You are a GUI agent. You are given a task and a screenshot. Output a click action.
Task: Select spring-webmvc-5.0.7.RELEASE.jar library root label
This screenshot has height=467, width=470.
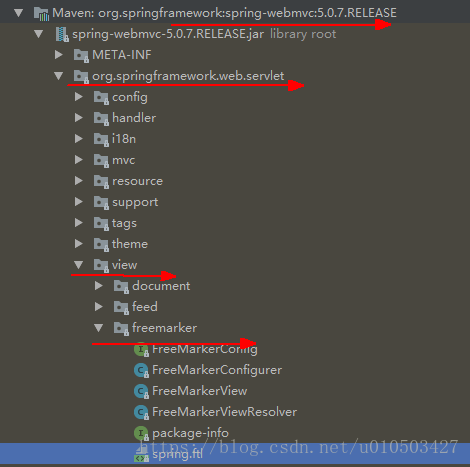click(204, 34)
